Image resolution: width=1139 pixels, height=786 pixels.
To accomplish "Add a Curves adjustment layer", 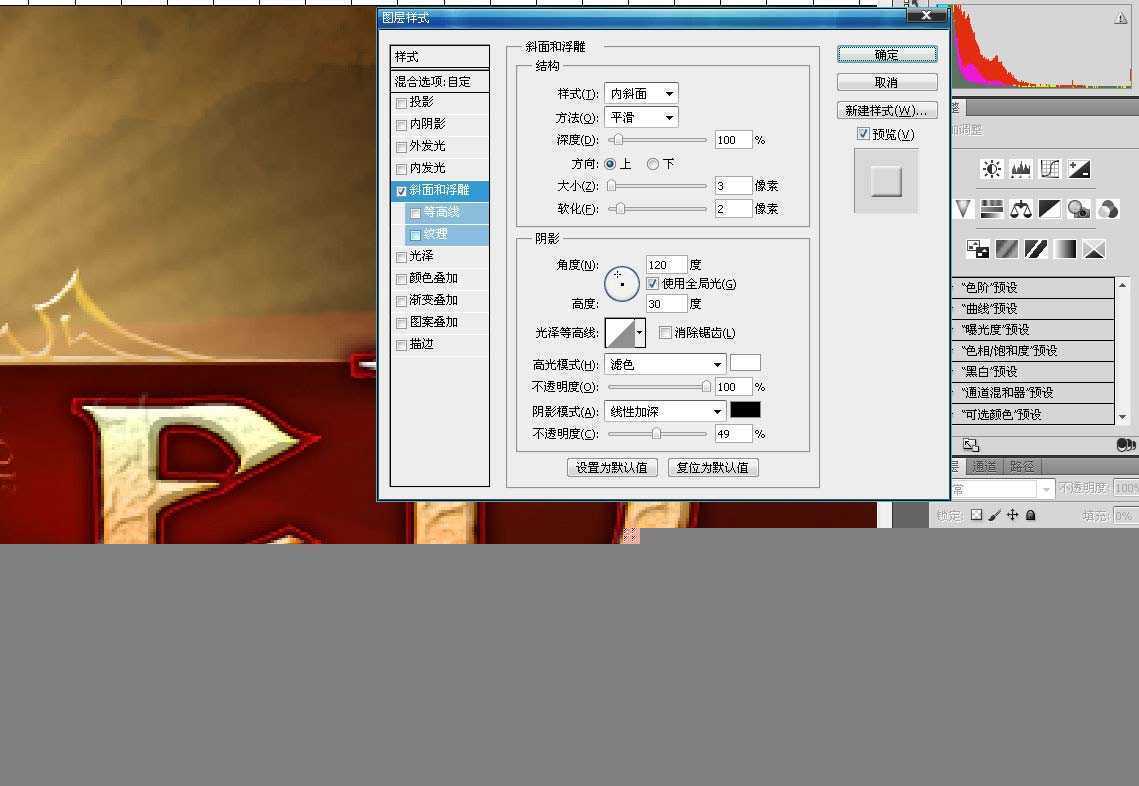I will [1050, 169].
